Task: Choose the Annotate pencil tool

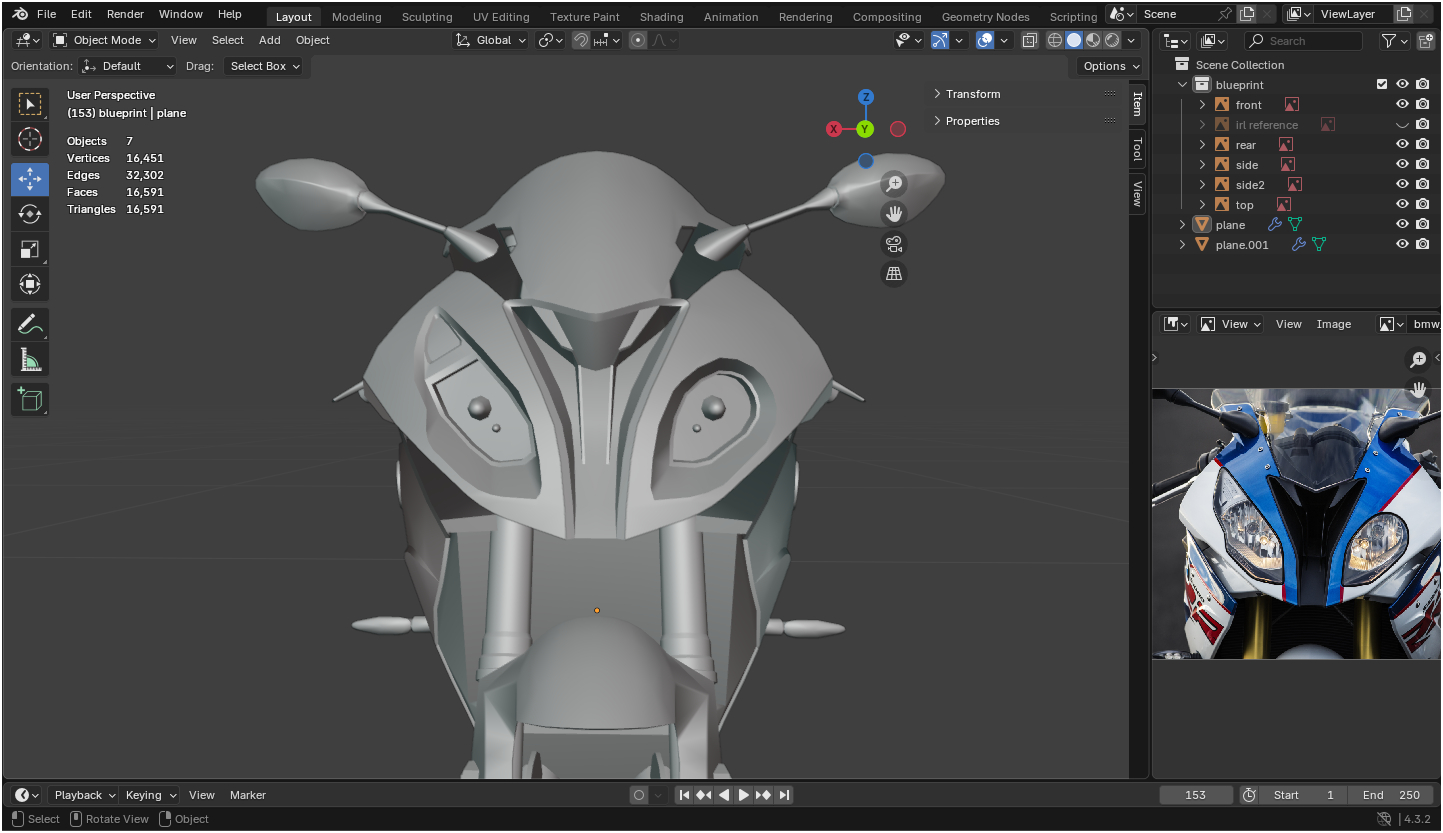Action: tap(30, 324)
